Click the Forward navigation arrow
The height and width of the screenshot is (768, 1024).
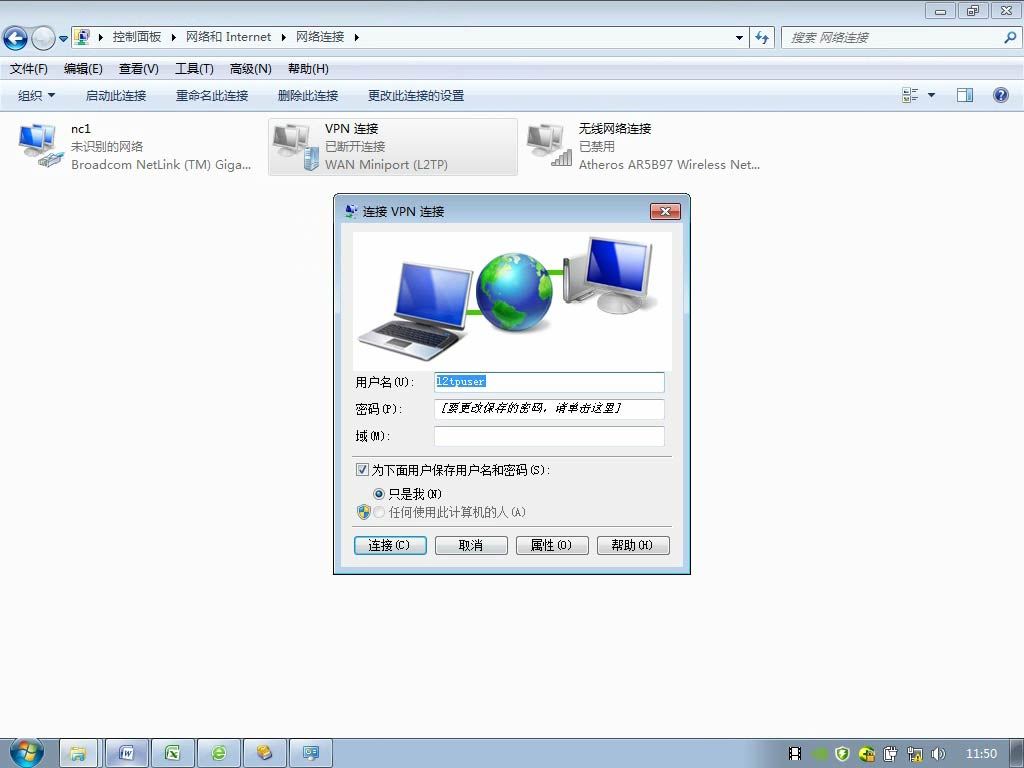pyautogui.click(x=43, y=39)
